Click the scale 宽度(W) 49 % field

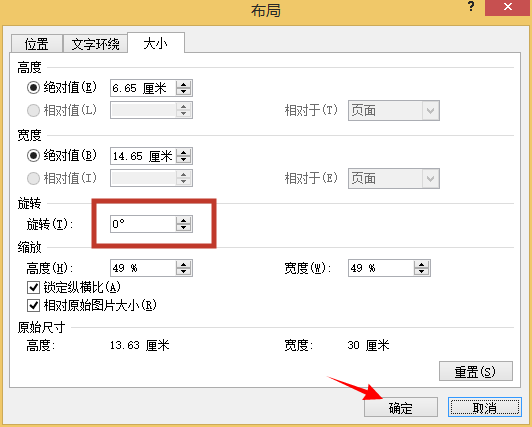381,268
